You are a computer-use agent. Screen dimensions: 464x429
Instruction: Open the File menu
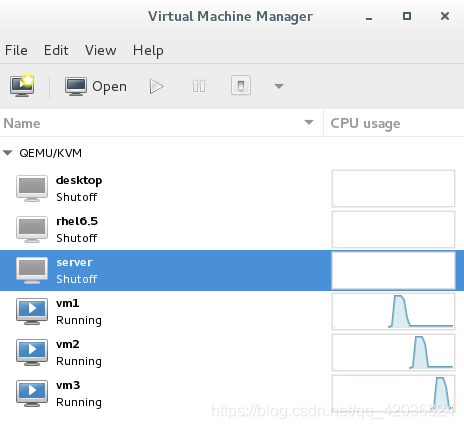[x=16, y=50]
